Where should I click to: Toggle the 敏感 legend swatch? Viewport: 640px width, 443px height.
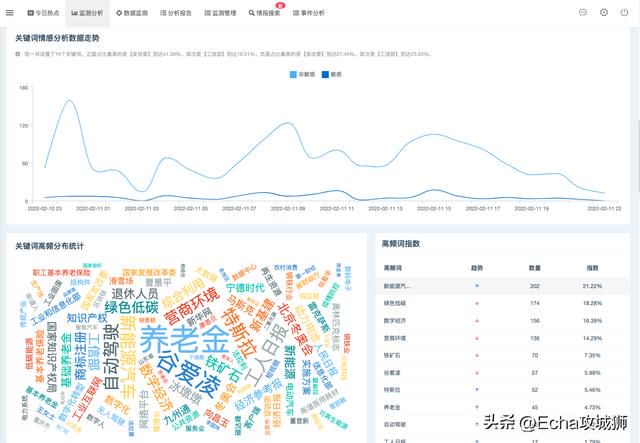click(325, 74)
